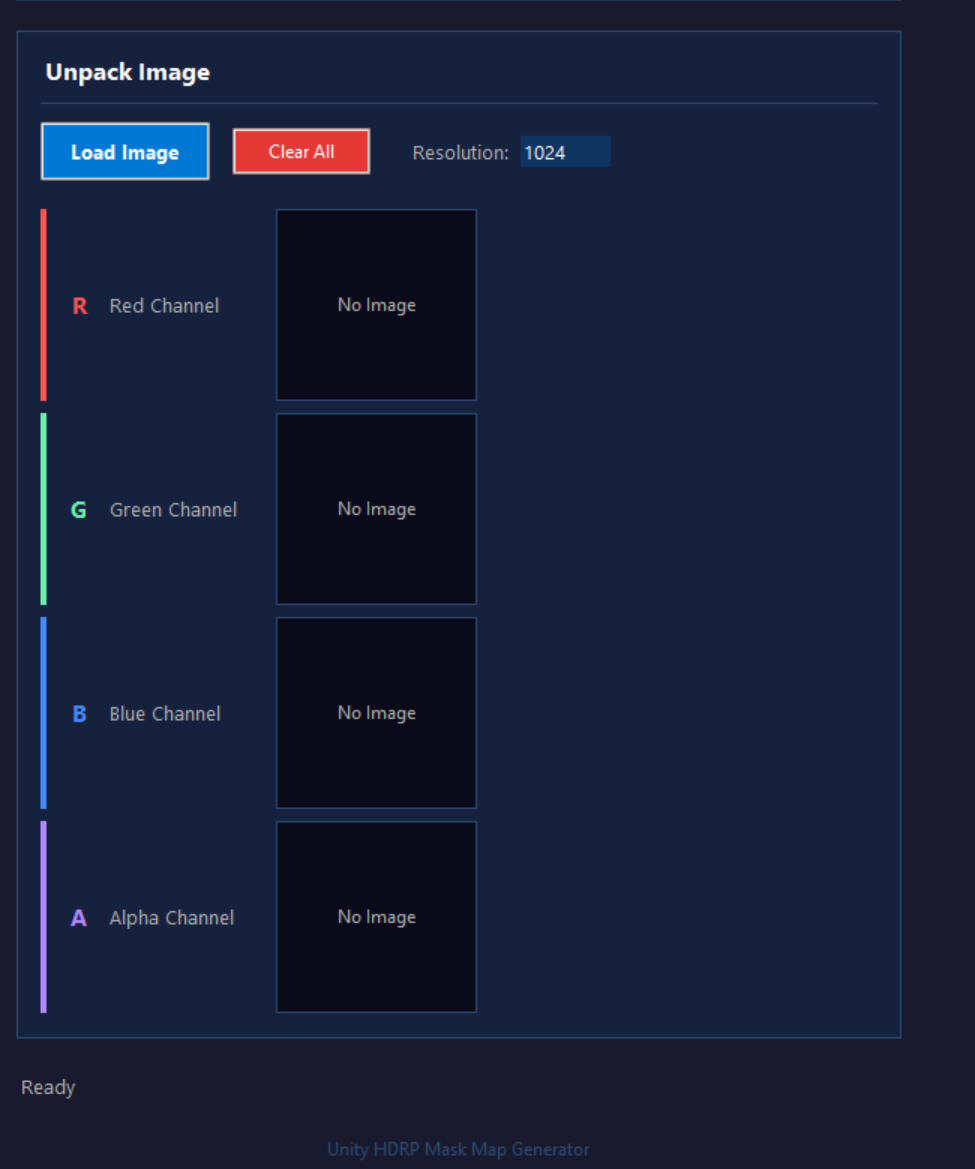The image size is (975, 1169).
Task: Click the green G channel letter
Action: pos(79,510)
